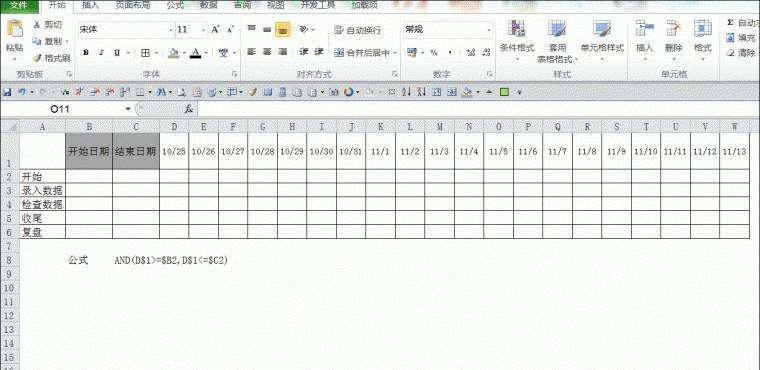Open the File tab
Screen dimensions: 760x370
19,5
